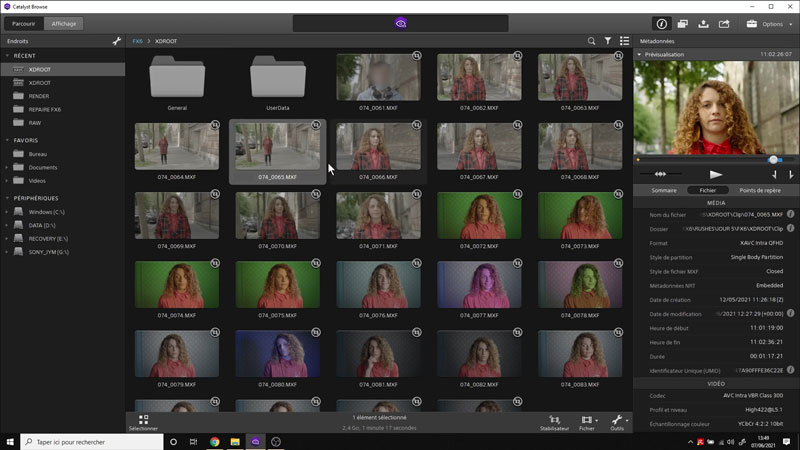Open Windows Start menu
This screenshot has height=450, width=800.
click(10, 442)
